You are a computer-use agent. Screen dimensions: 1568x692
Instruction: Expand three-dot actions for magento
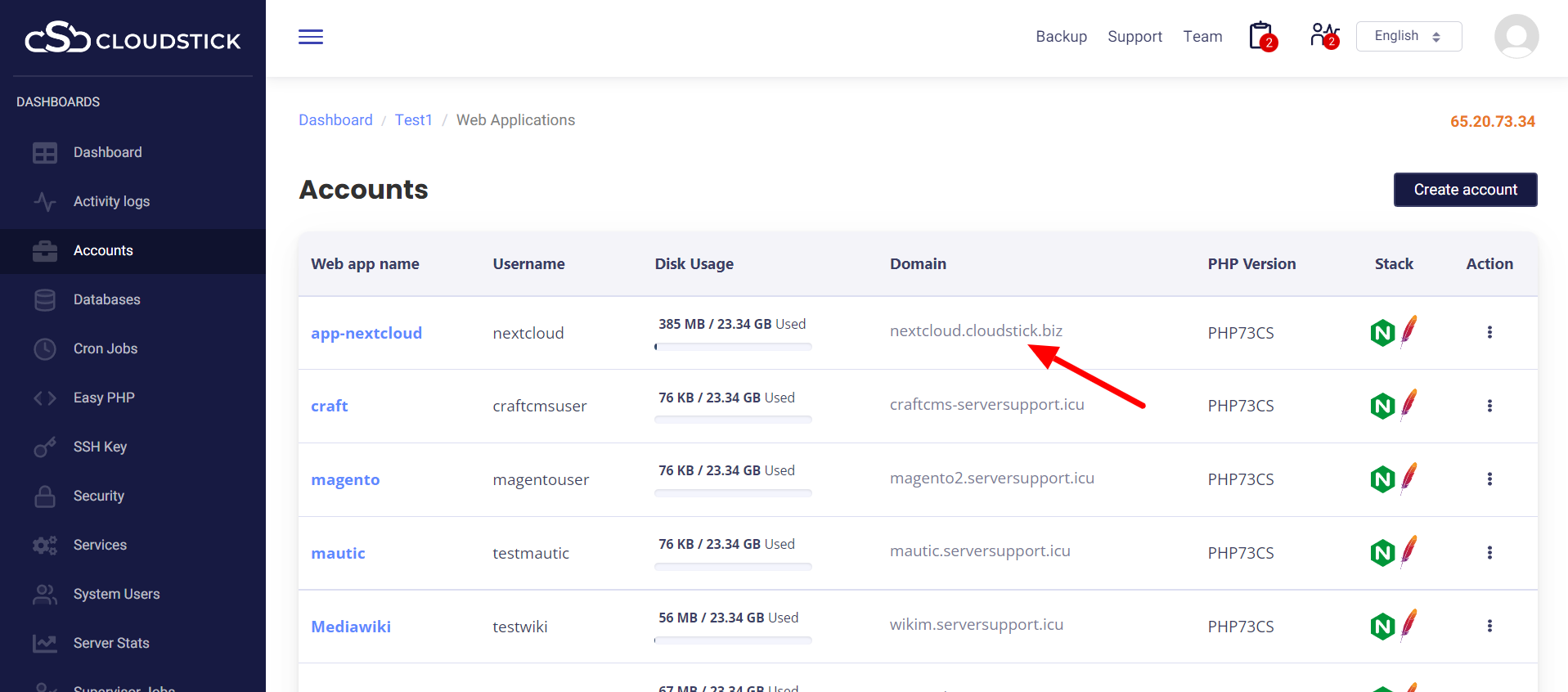[x=1489, y=479]
